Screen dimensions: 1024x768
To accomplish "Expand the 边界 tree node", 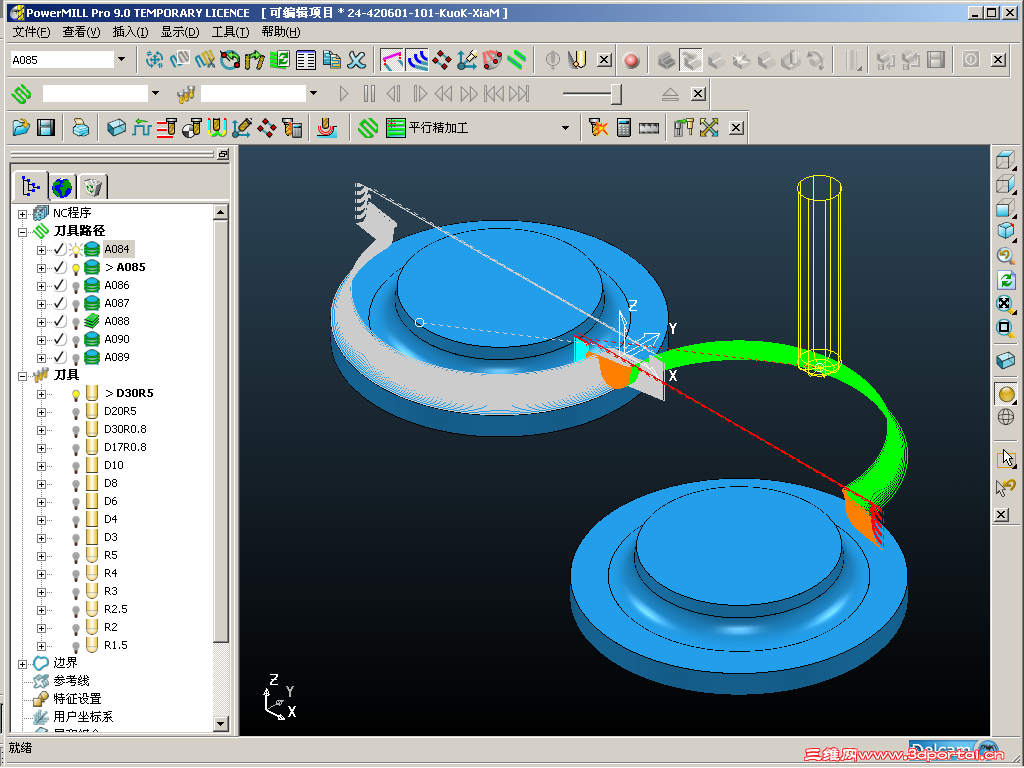I will (x=22, y=664).
